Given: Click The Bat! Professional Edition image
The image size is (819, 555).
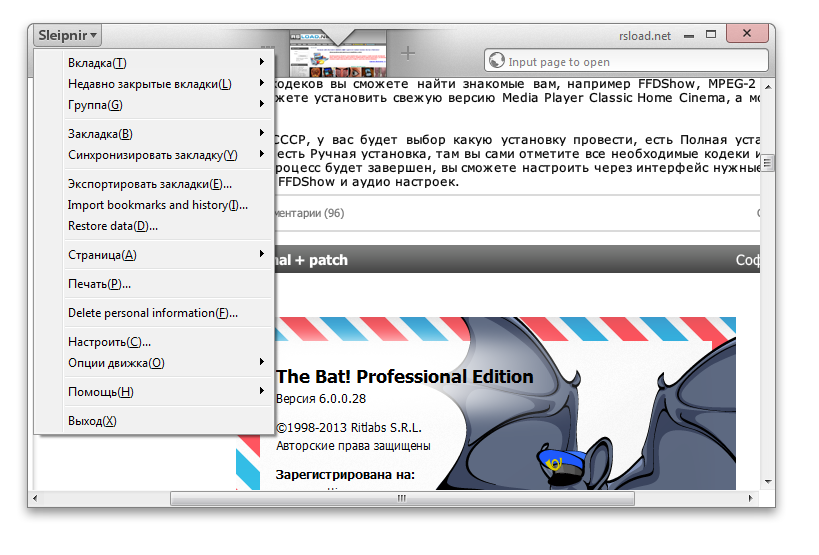Looking at the screenshot, I should [486, 403].
